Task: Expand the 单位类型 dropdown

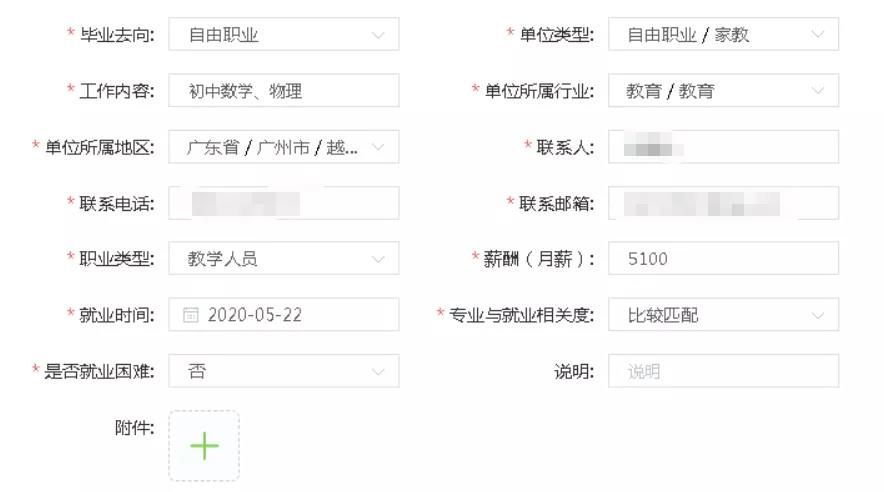Action: coord(722,35)
